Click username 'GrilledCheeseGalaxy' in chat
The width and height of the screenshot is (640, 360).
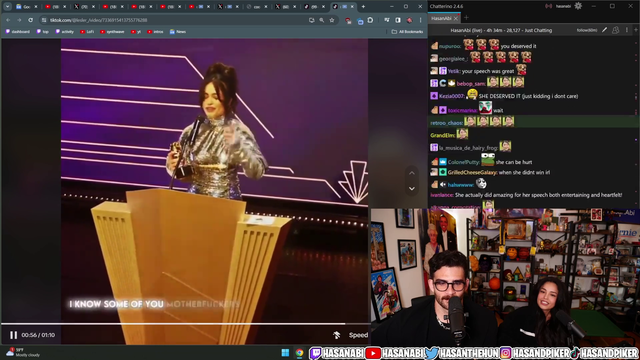(x=472, y=173)
